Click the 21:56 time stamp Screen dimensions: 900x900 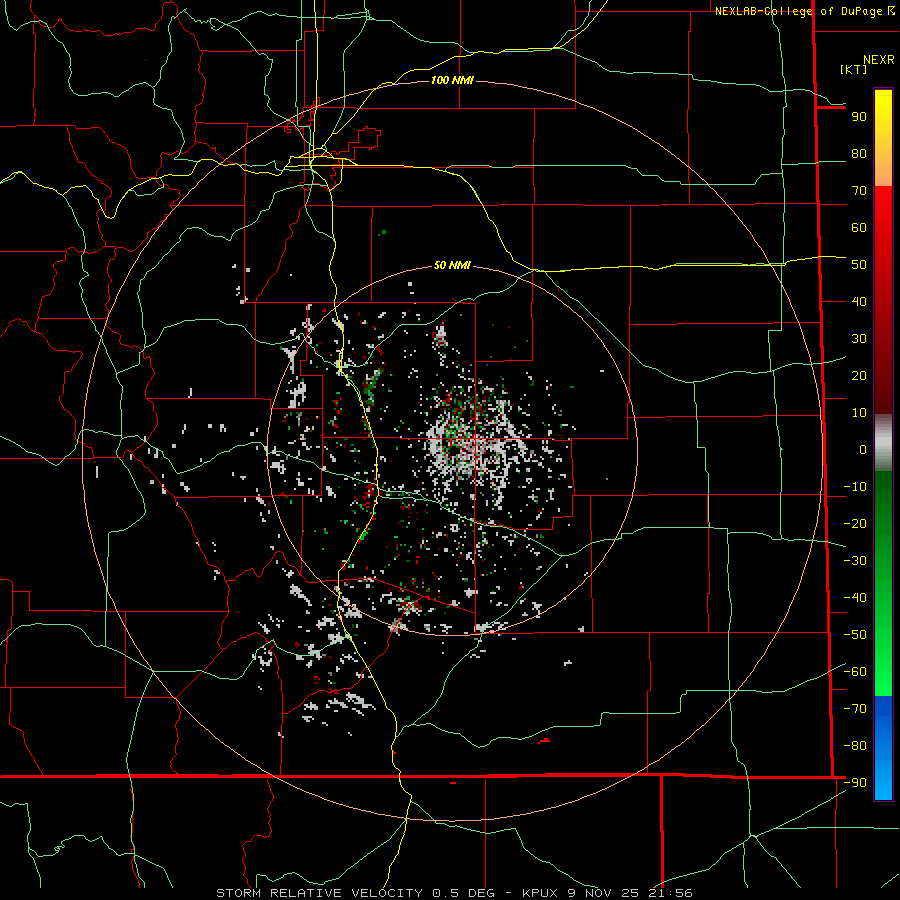tap(670, 893)
